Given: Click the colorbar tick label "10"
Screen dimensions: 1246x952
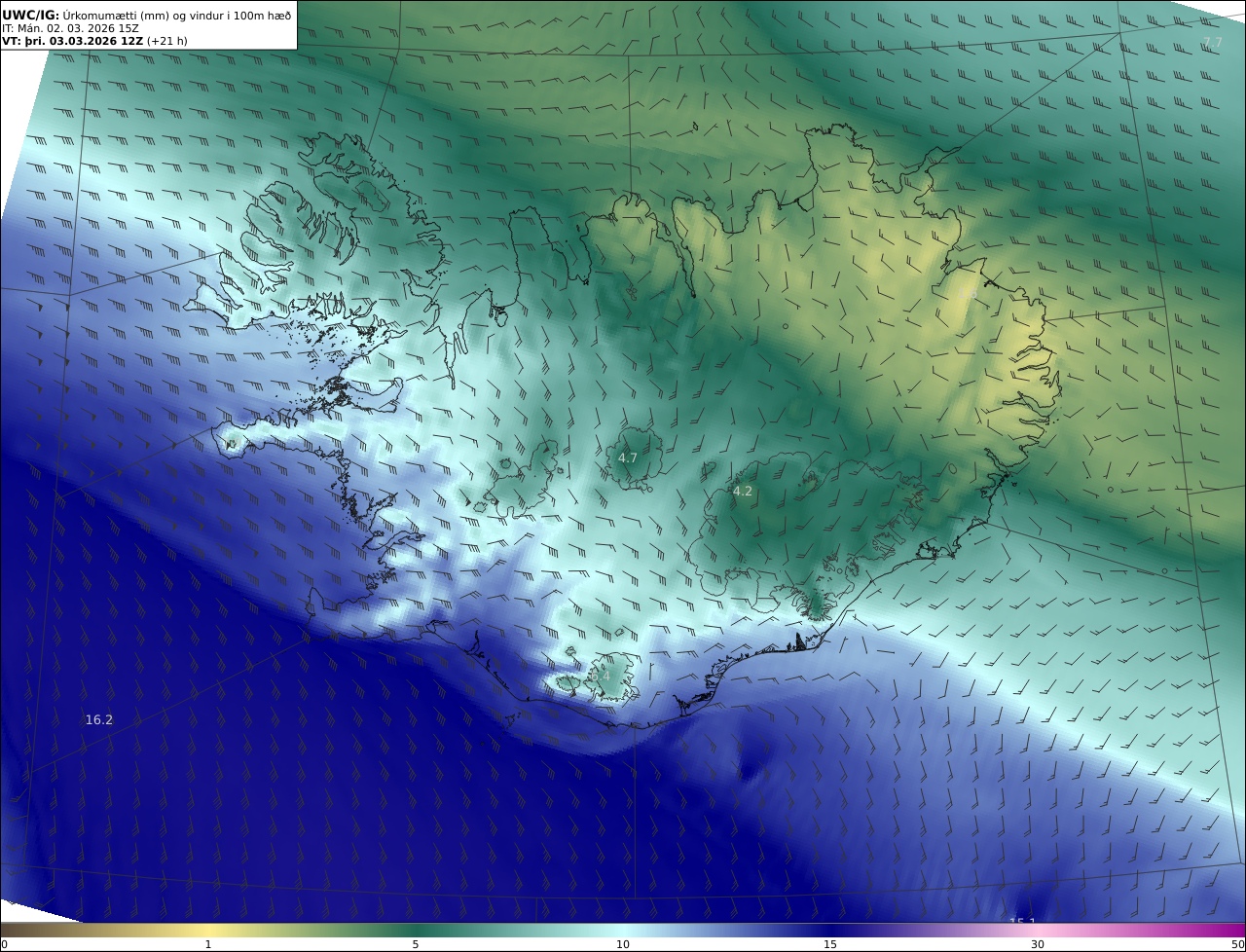Looking at the screenshot, I should (623, 944).
